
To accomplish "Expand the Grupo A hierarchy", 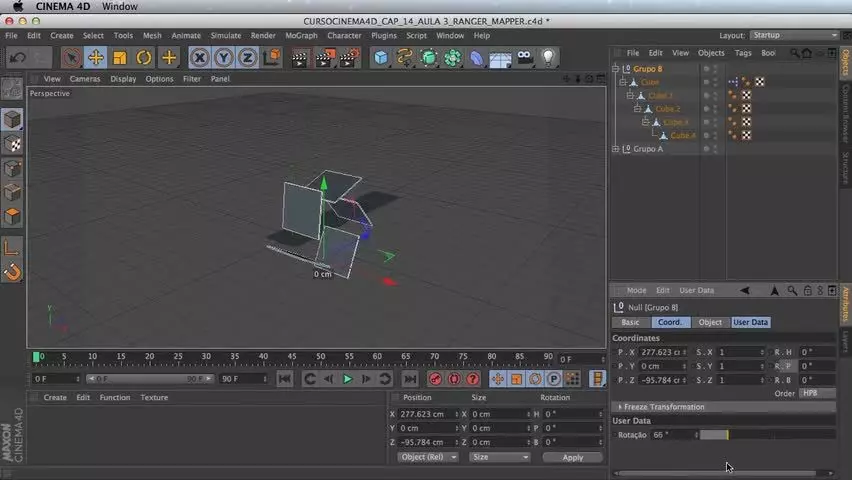I will point(616,148).
